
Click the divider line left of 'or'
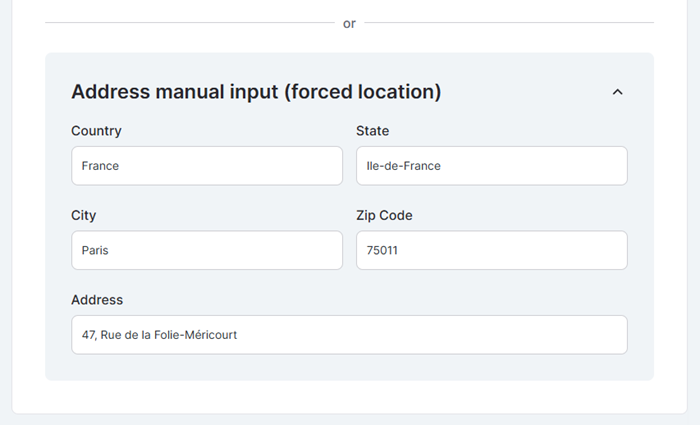click(190, 23)
